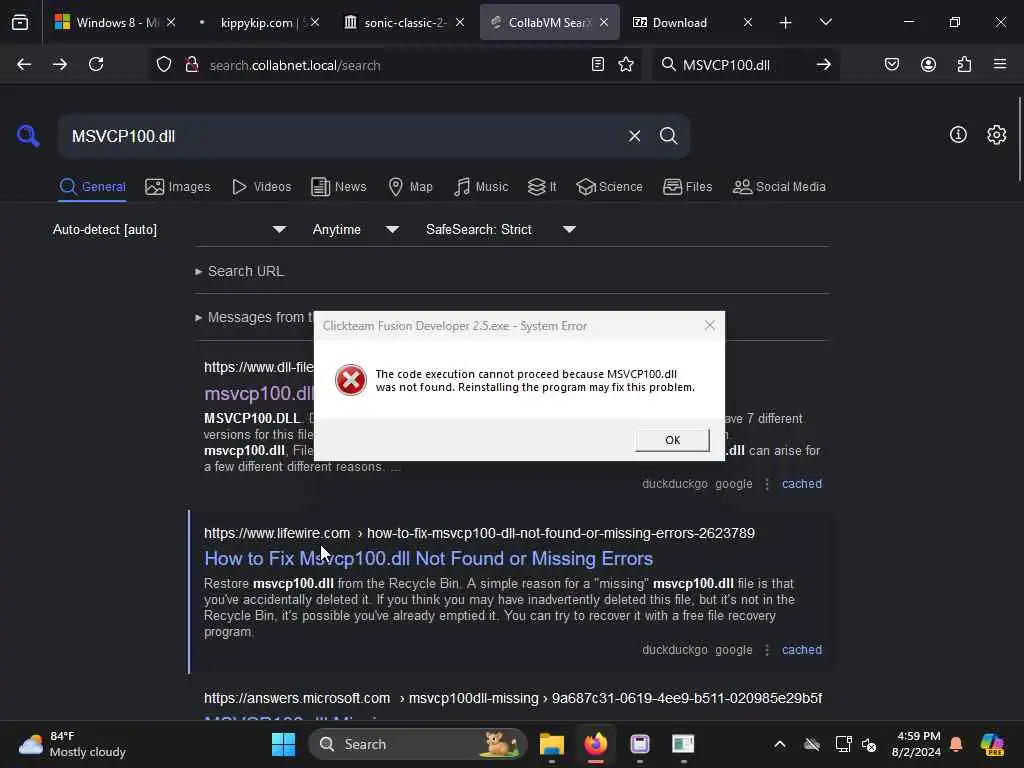Open Copilot preview taskbar icon

[992, 744]
